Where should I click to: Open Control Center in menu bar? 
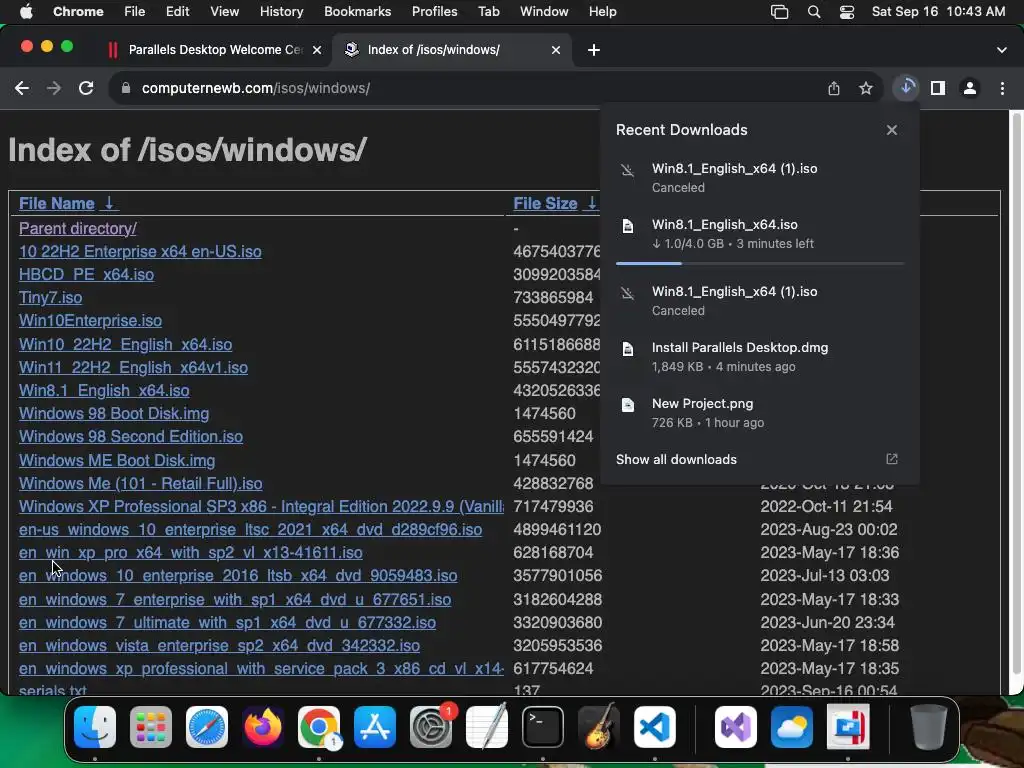click(x=846, y=12)
